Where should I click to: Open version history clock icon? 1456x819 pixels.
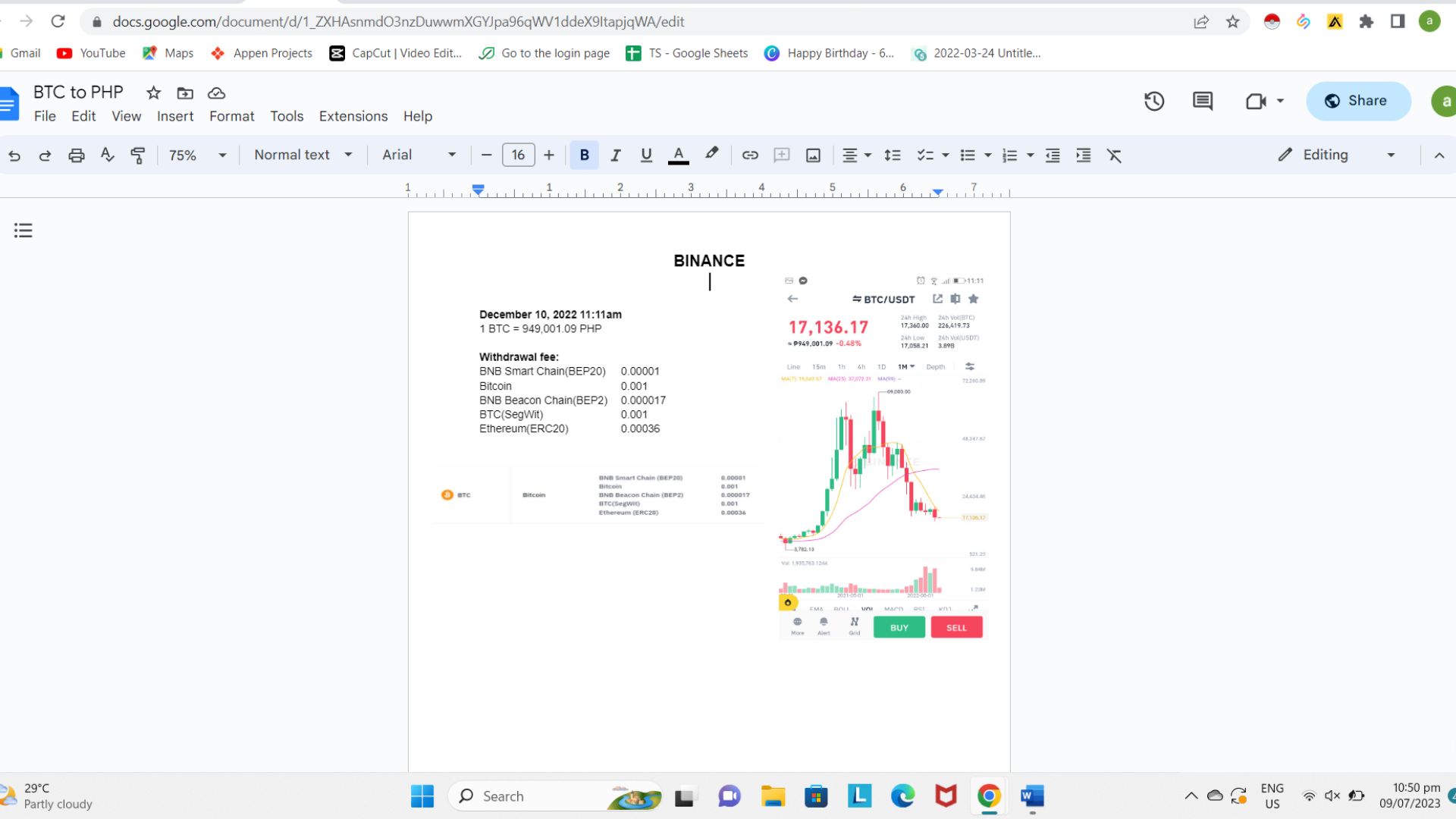pyautogui.click(x=1154, y=101)
